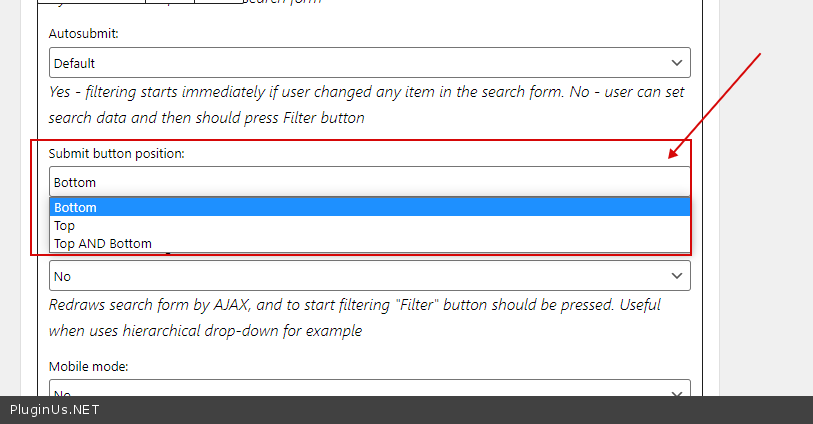The height and width of the screenshot is (424, 813).
Task: Click the Mobile mode label
Action: coord(89,367)
